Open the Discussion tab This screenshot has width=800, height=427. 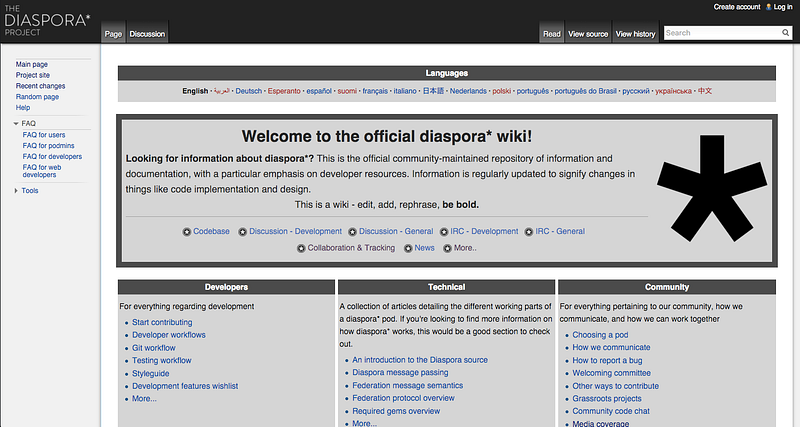click(147, 34)
